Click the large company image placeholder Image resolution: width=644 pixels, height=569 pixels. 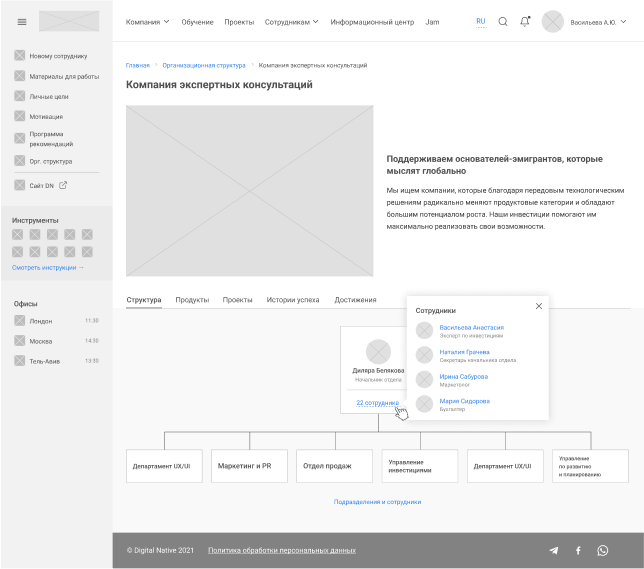tap(249, 191)
